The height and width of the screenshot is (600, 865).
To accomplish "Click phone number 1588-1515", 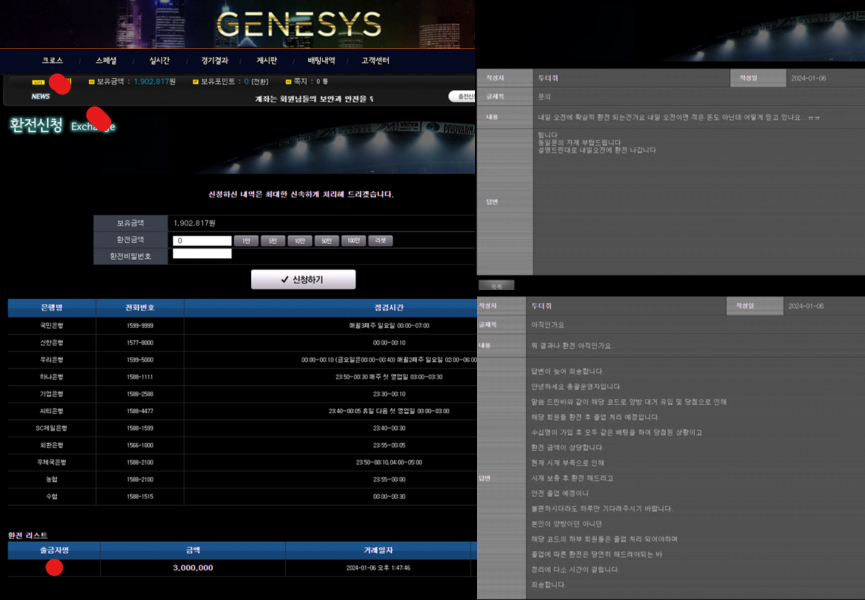I will point(140,497).
